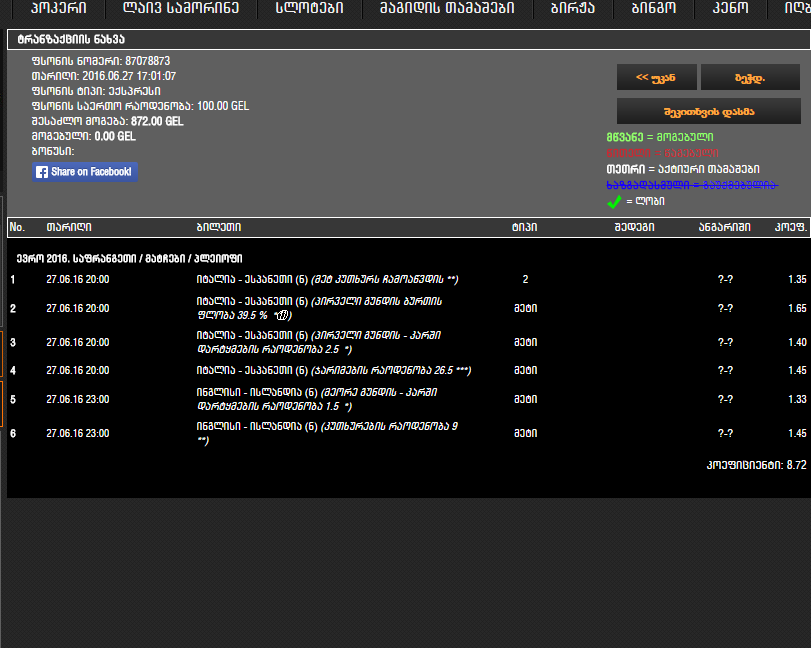Open the ბირჟა tab
Image resolution: width=811 pixels, height=648 pixels.
click(573, 9)
